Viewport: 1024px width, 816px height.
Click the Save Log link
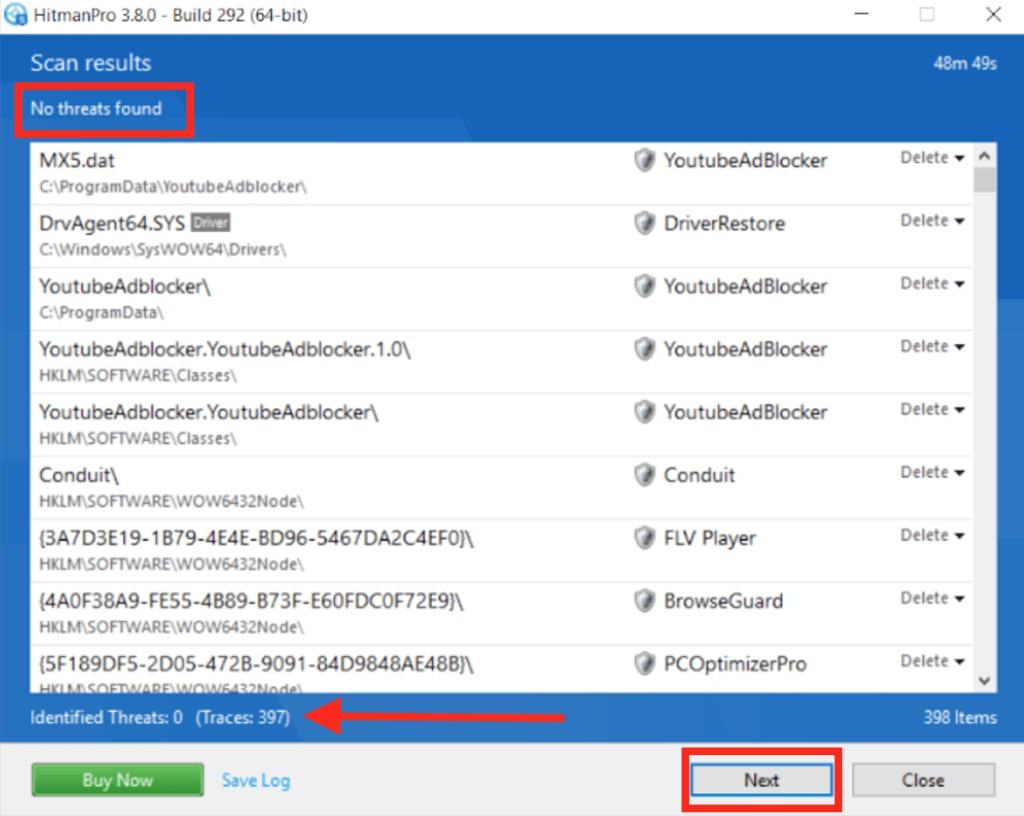pos(256,780)
